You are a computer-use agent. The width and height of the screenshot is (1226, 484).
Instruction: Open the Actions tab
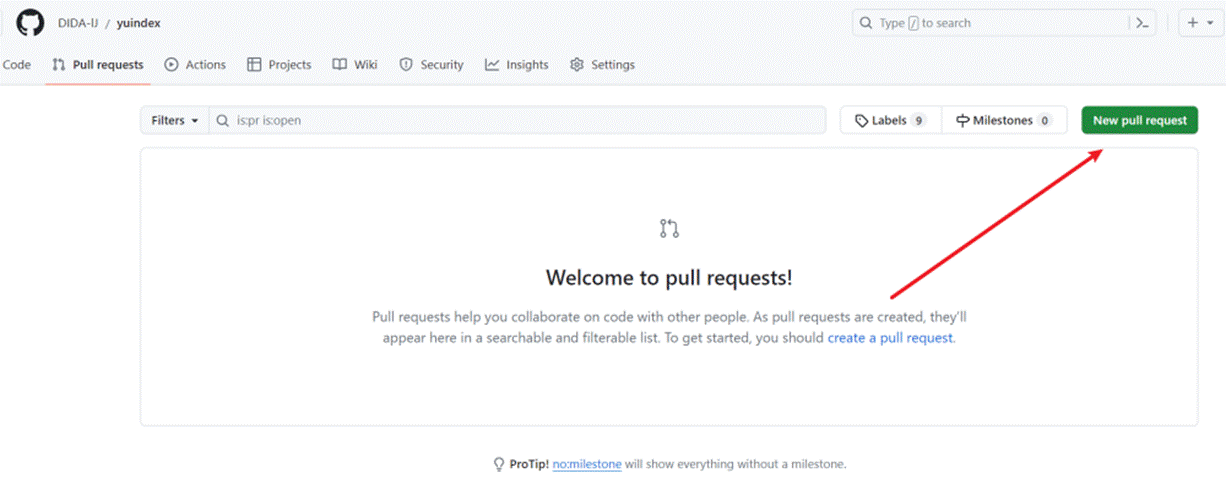point(195,65)
